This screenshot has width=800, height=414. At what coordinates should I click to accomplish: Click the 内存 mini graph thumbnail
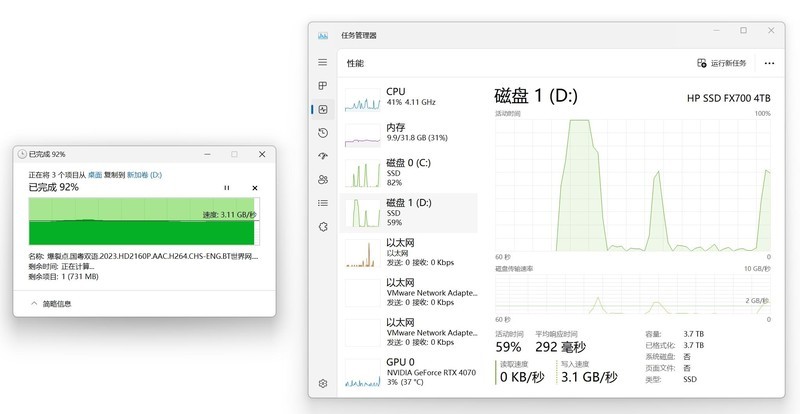tap(363, 135)
